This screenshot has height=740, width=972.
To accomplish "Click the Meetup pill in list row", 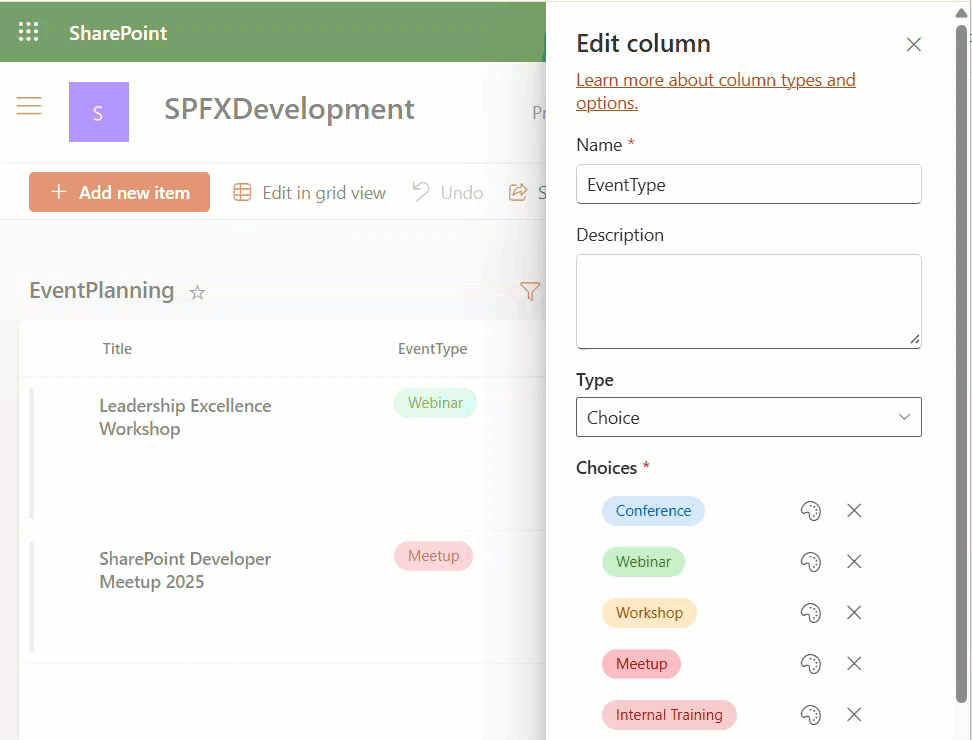I will click(433, 556).
